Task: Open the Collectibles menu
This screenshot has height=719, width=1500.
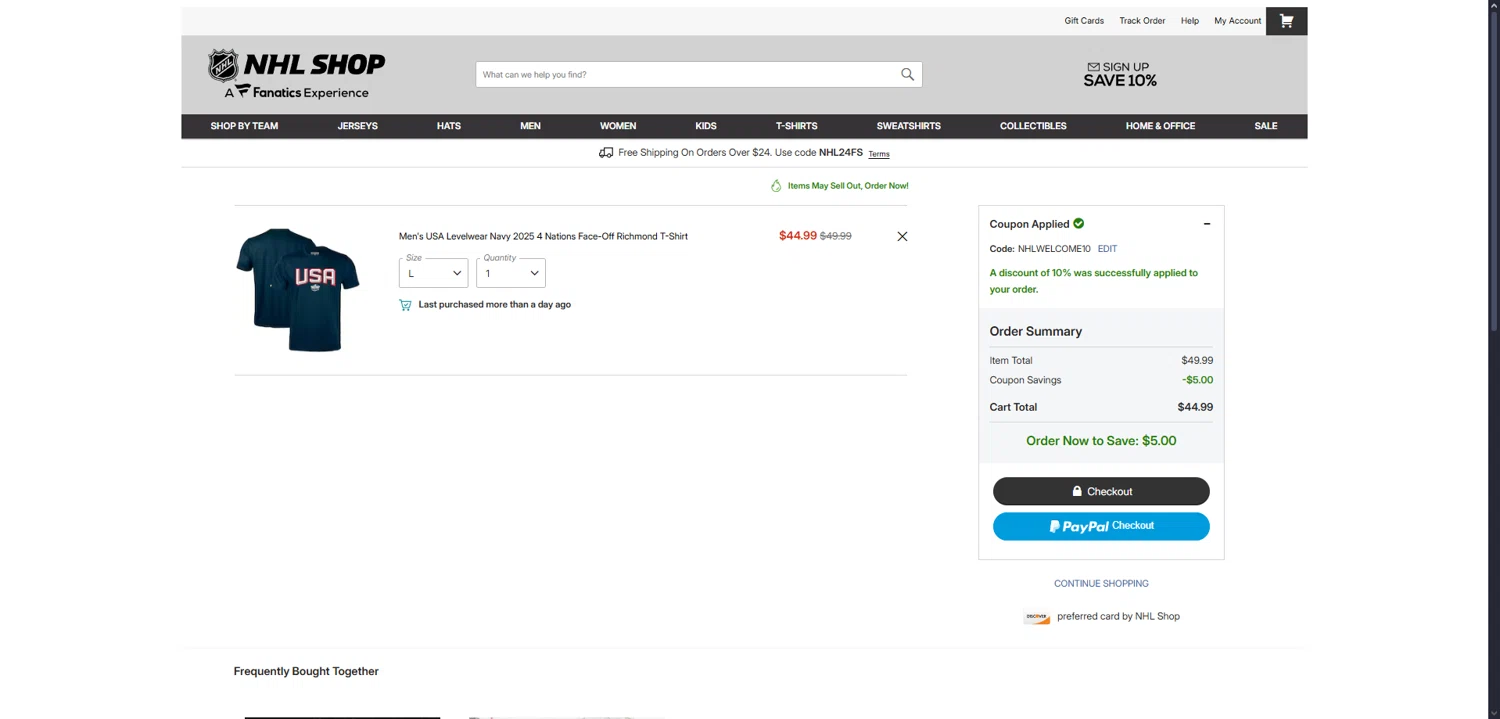Action: point(1033,126)
